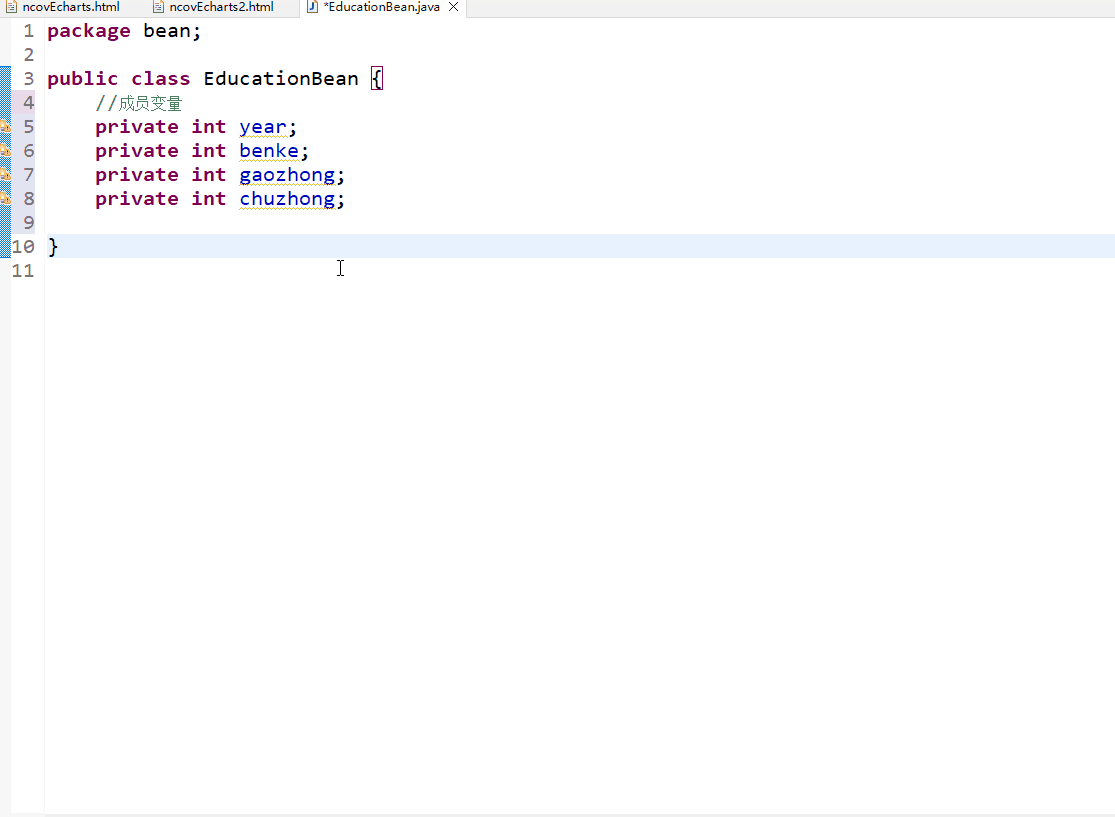Switch to the ncovEcharts2.html tab

[221, 7]
